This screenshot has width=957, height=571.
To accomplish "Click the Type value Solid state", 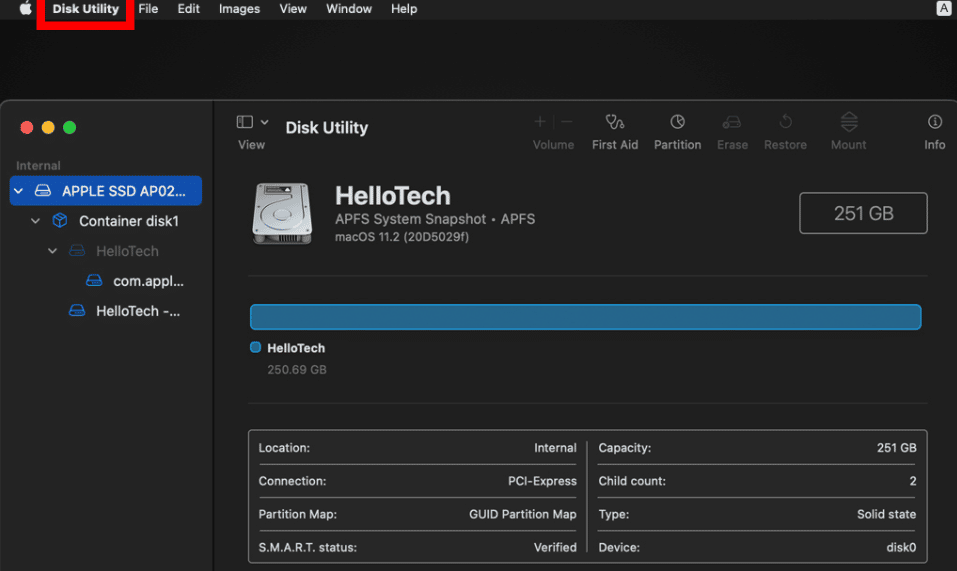I will click(x=886, y=514).
